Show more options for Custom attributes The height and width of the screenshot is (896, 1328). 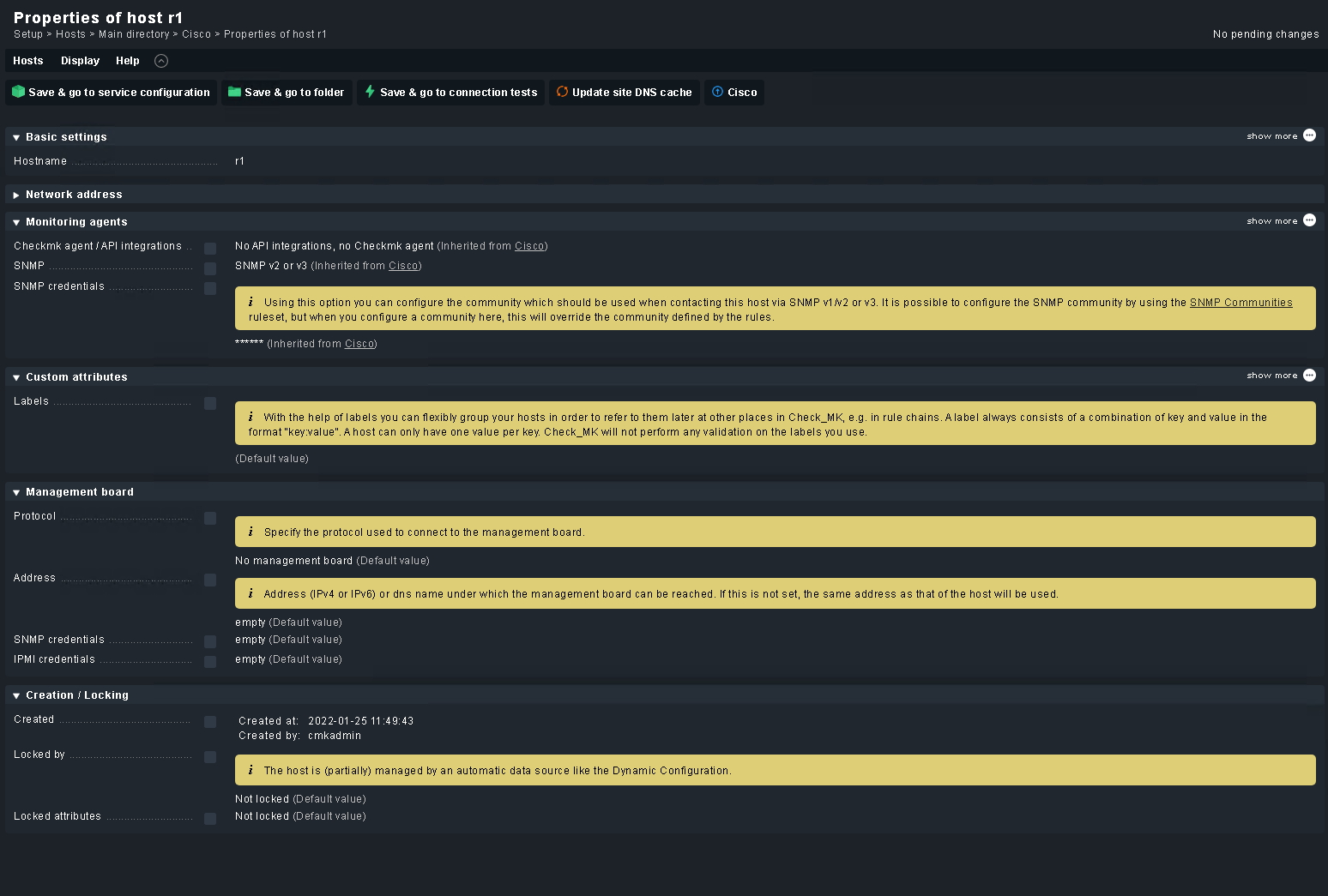click(x=1309, y=376)
